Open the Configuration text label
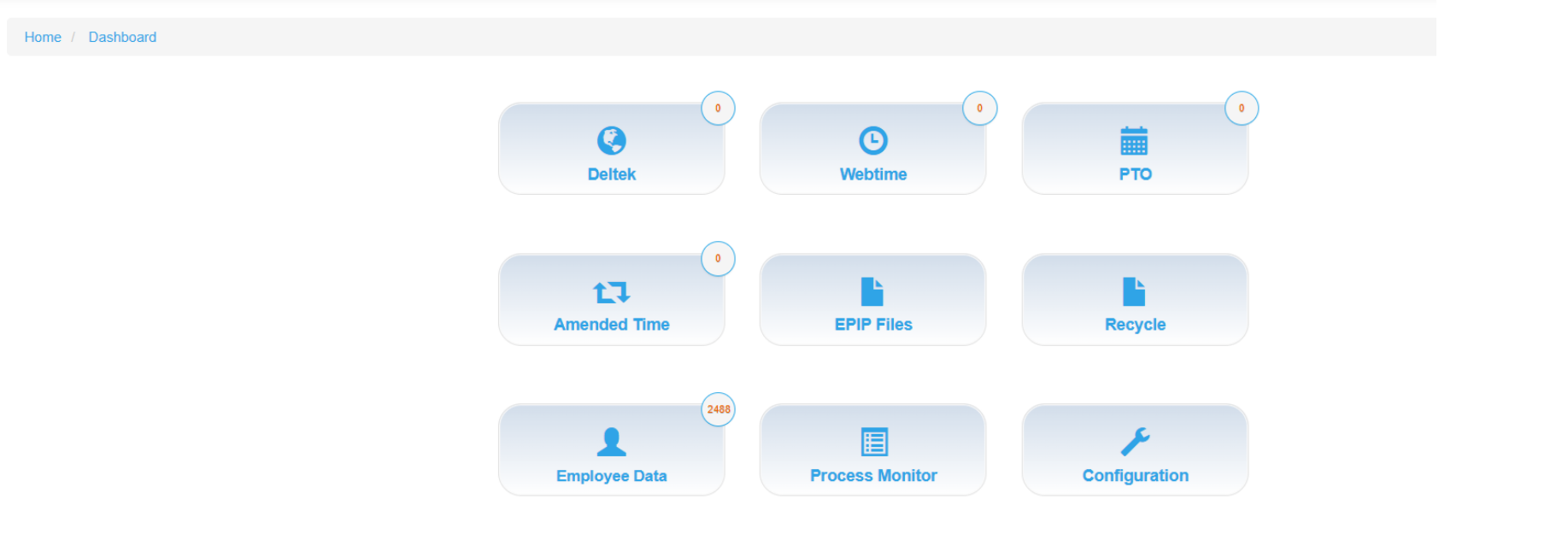 (1135, 476)
